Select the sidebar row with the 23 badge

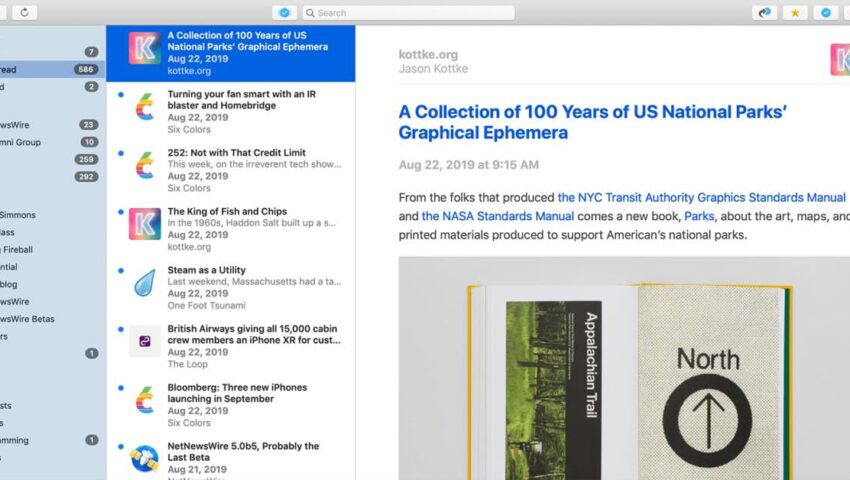click(x=51, y=125)
